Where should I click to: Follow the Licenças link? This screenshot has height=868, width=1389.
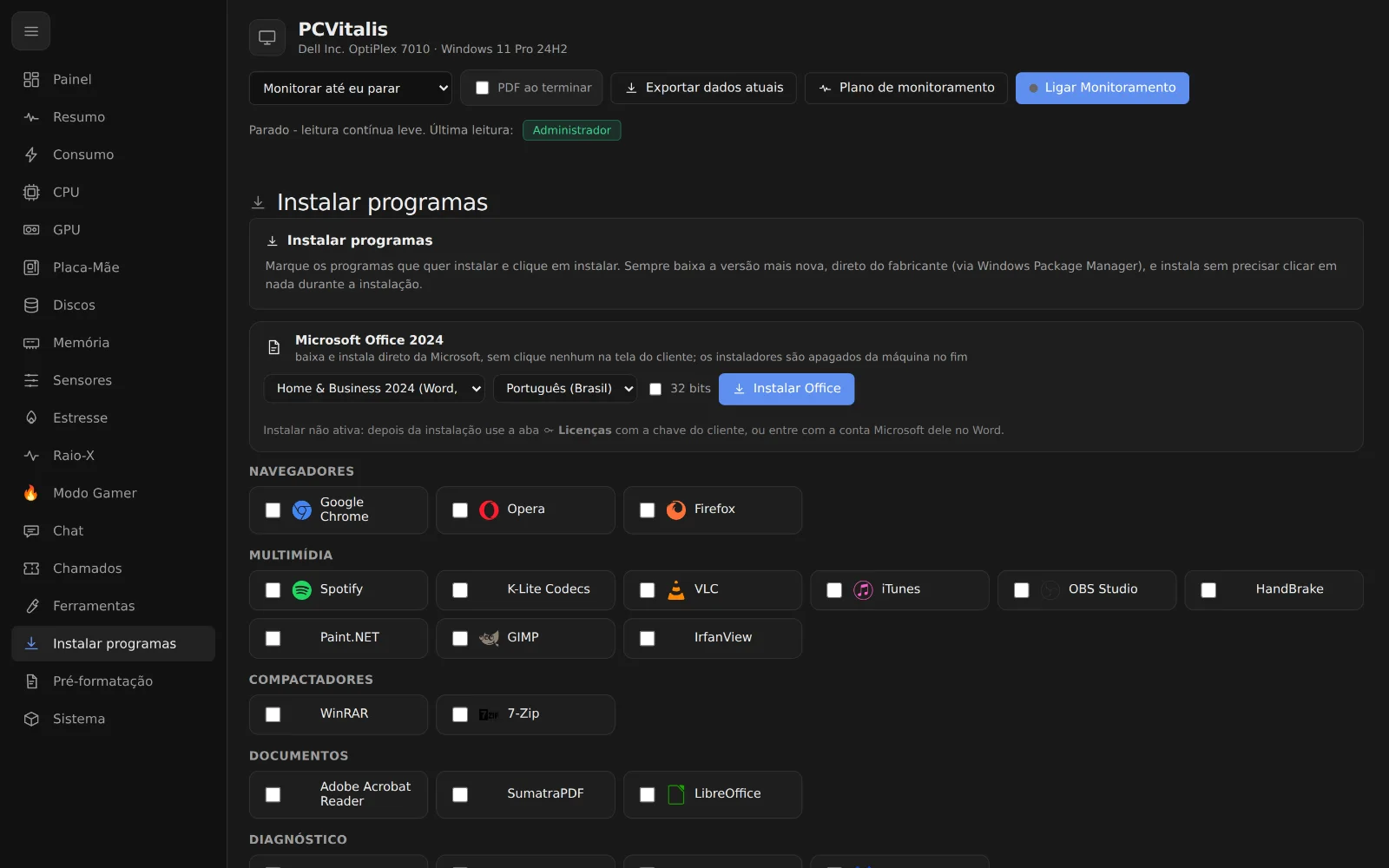[x=584, y=431]
